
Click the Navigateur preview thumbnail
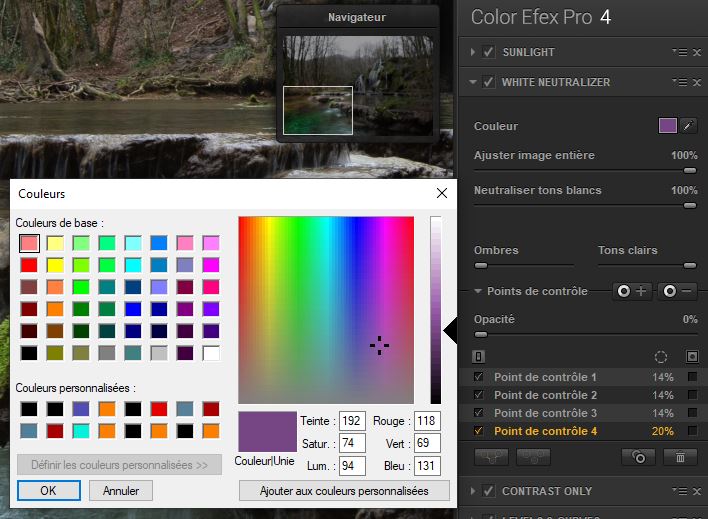click(x=358, y=86)
